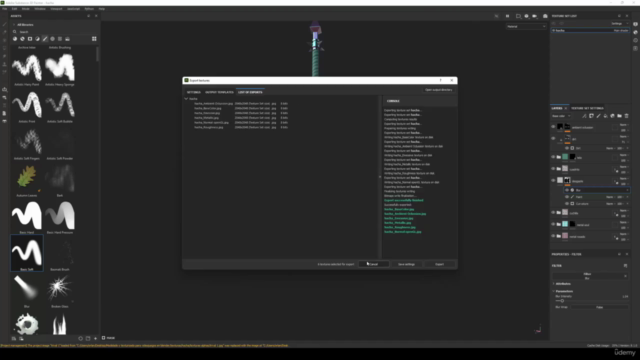The width and height of the screenshot is (640, 360).
Task: Filter assets by brushes icon
Action: (45, 39)
